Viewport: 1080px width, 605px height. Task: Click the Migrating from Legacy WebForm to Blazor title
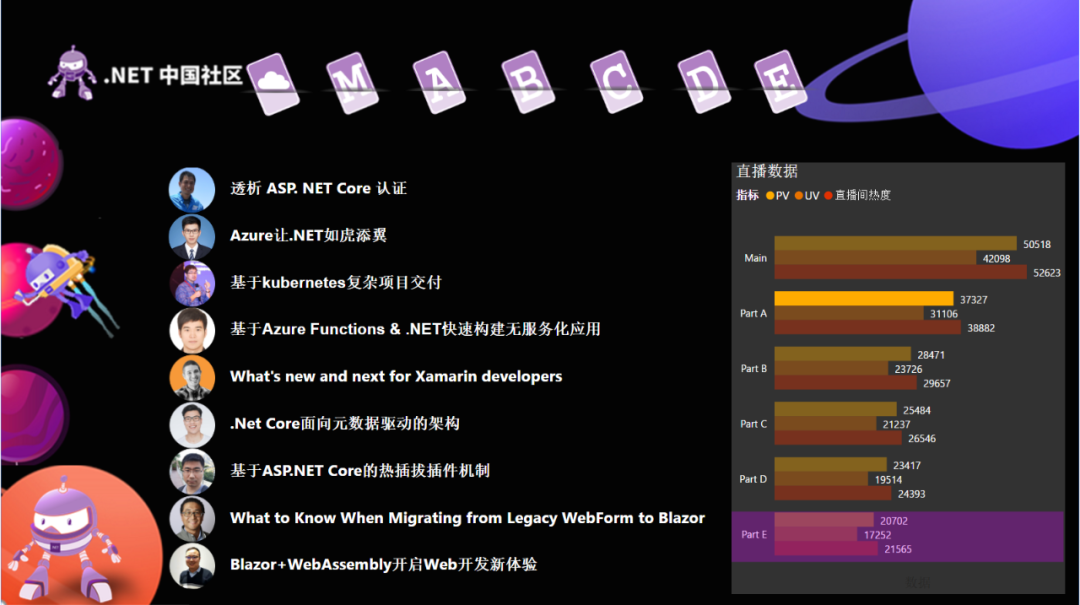tap(467, 517)
